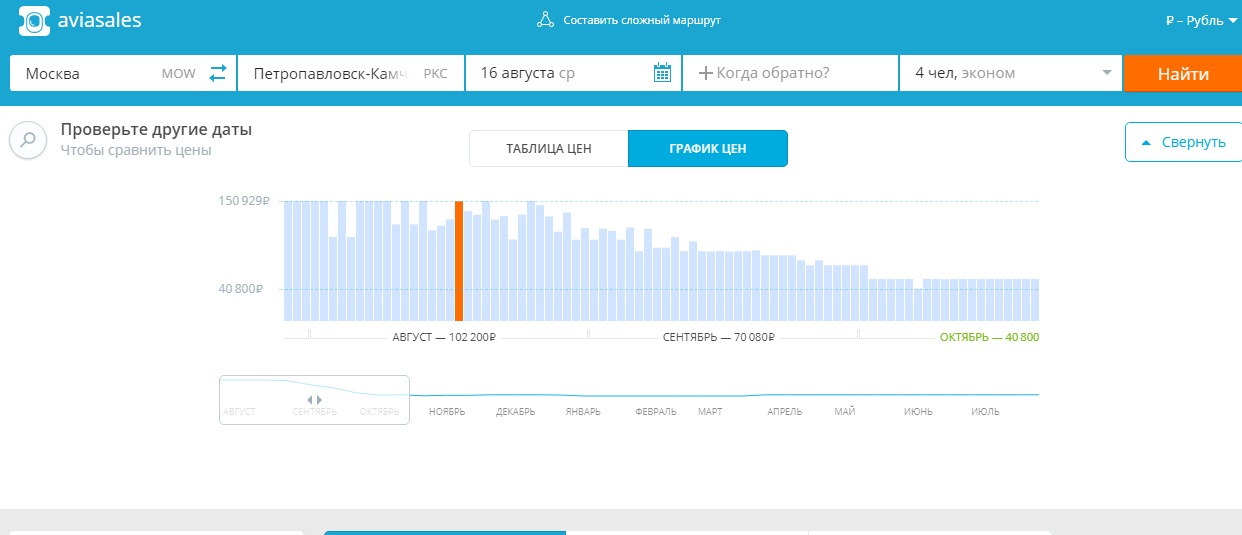
Task: Click the magnifier icon near 'Проверьте другие даты'
Action: (28, 140)
